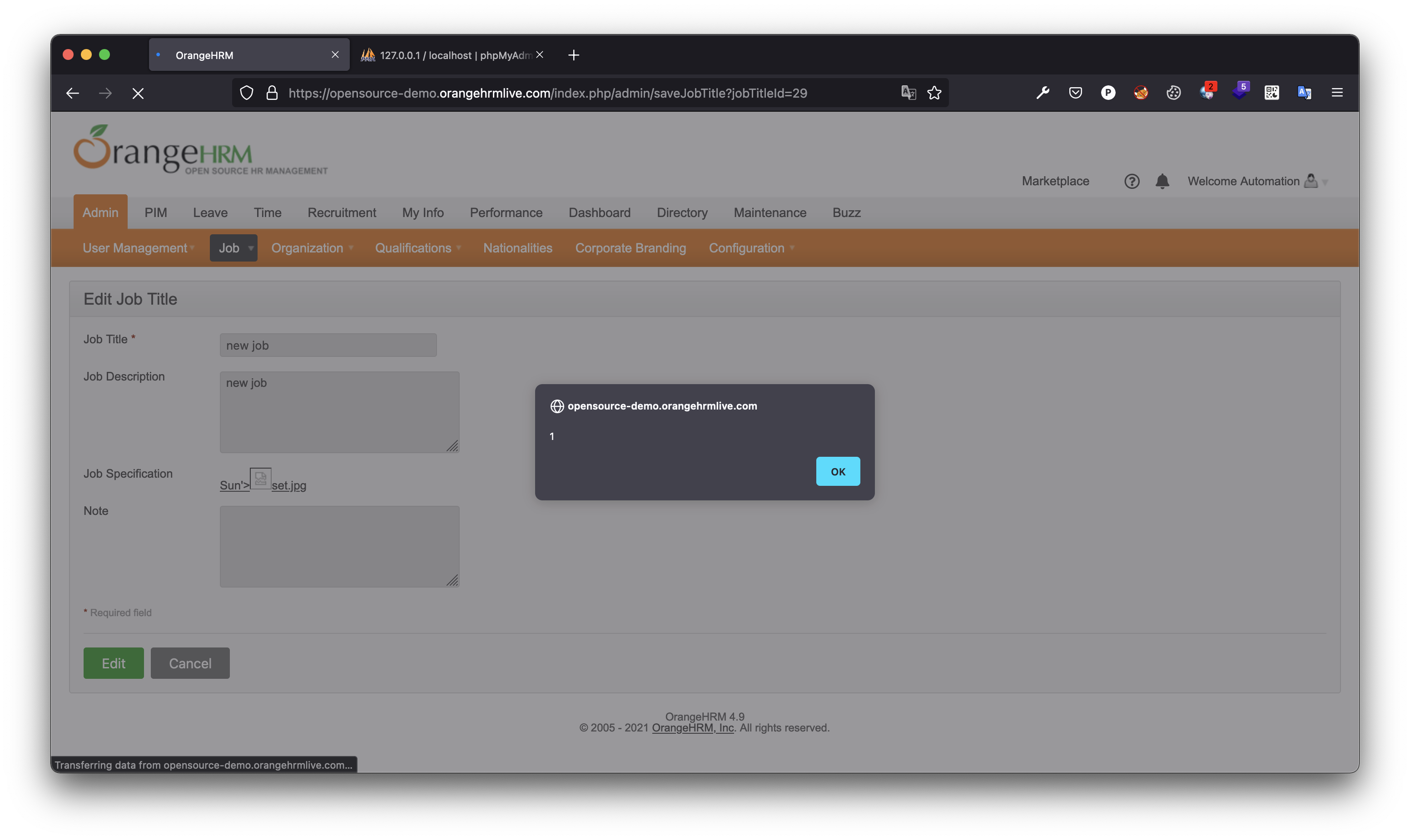Open the translate extension icon

1305,92
